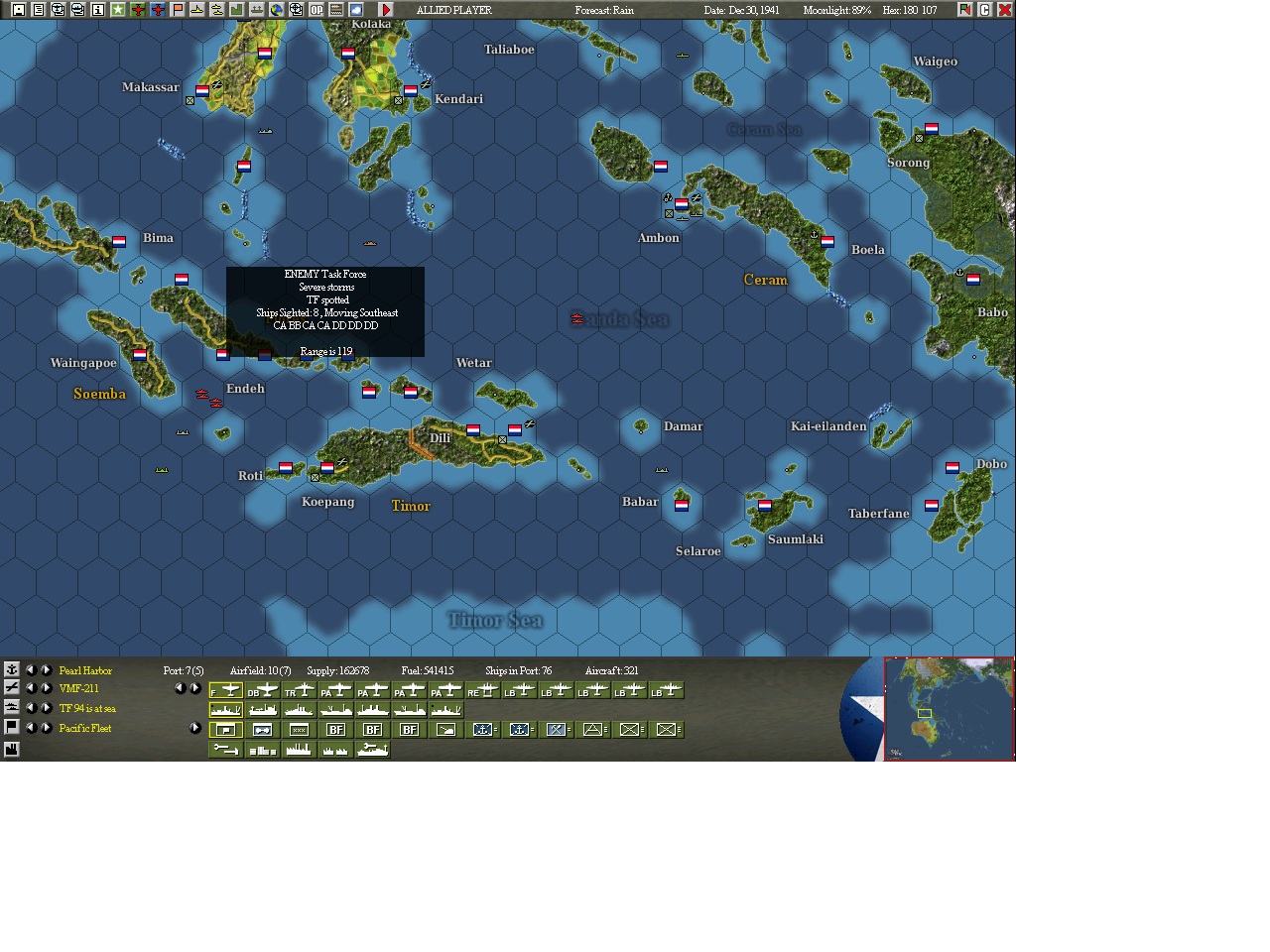Select the Dutch flag at Kendari

pos(410,90)
